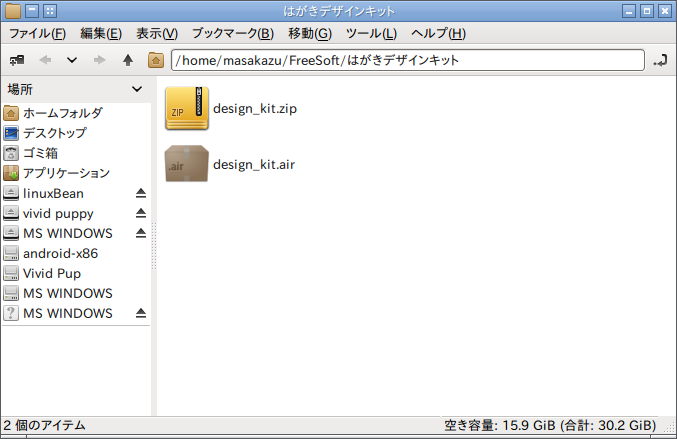Focus the location path input field
This screenshot has width=677, height=439.
coord(408,60)
